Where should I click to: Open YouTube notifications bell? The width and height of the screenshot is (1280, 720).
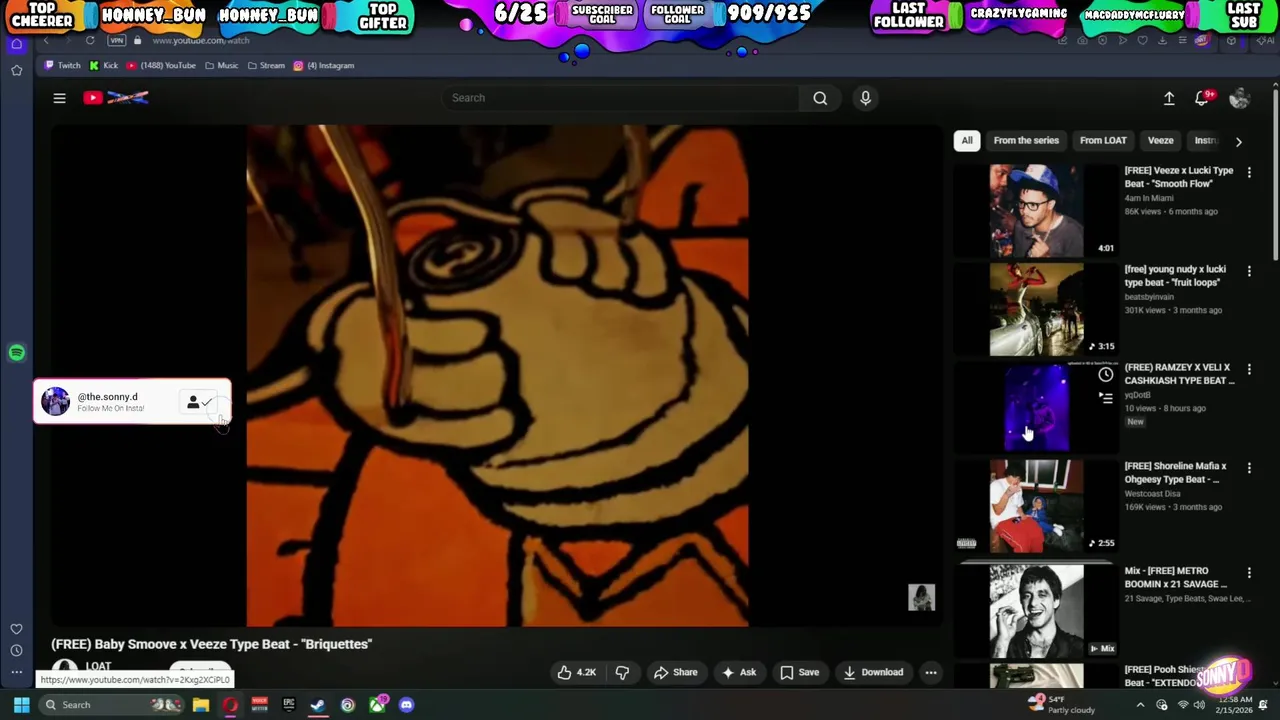[x=1203, y=98]
